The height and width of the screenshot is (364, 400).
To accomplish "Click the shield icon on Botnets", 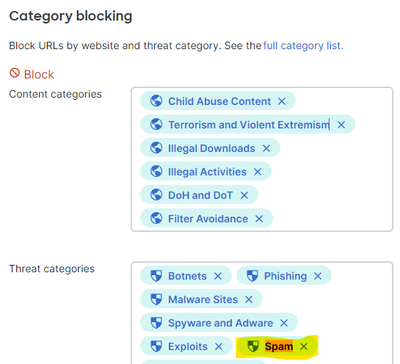I will pos(156,276).
